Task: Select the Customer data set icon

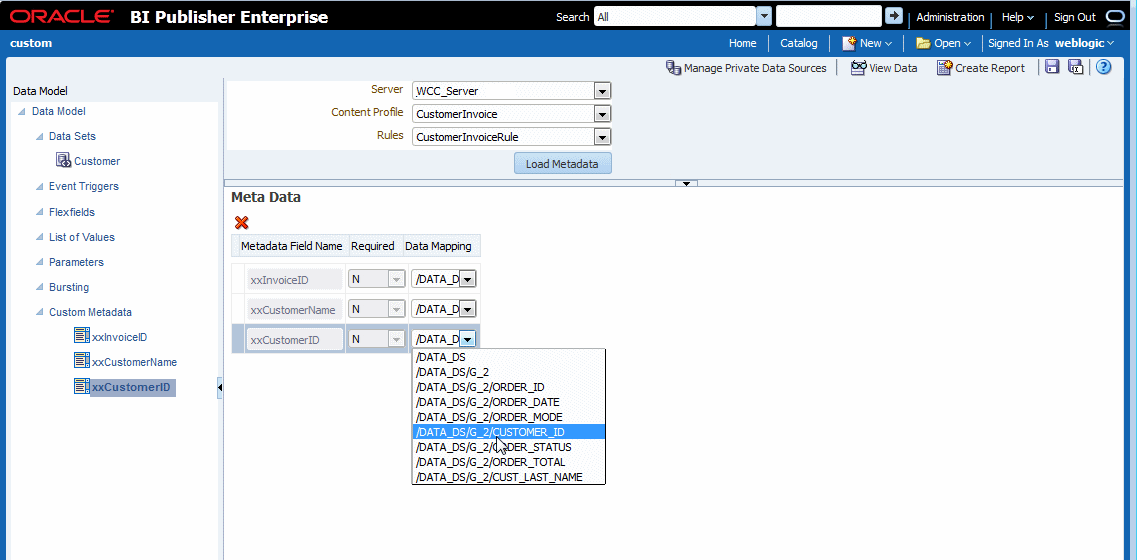Action: 63,160
